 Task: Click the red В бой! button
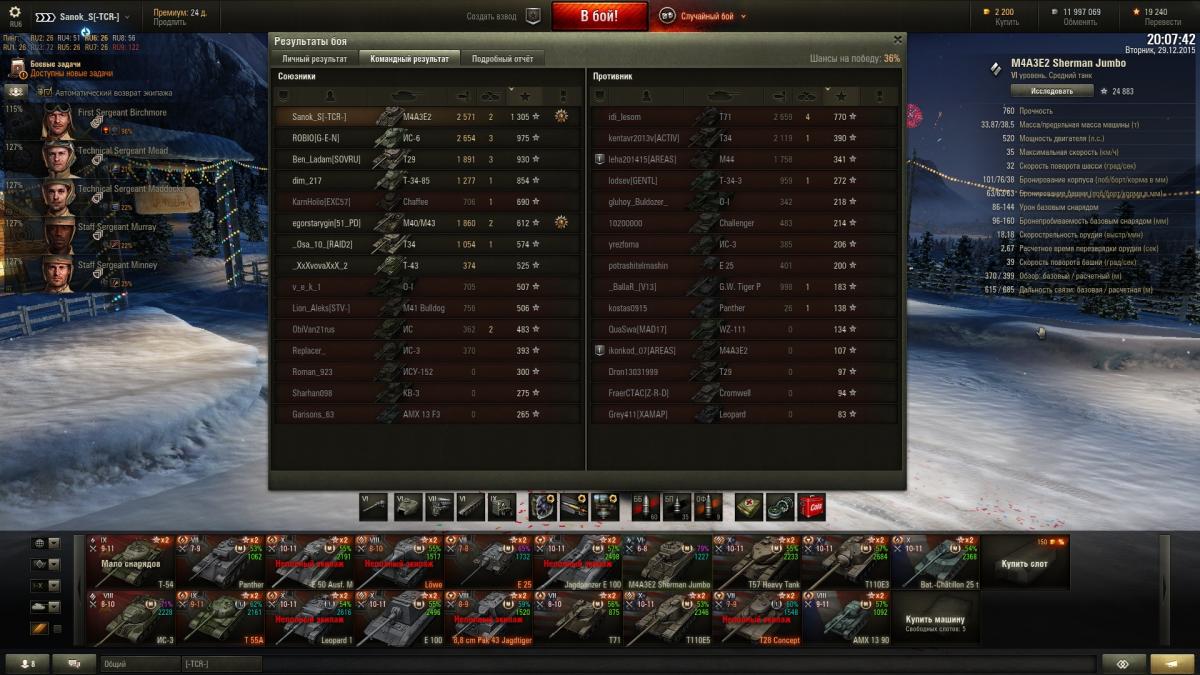point(599,16)
